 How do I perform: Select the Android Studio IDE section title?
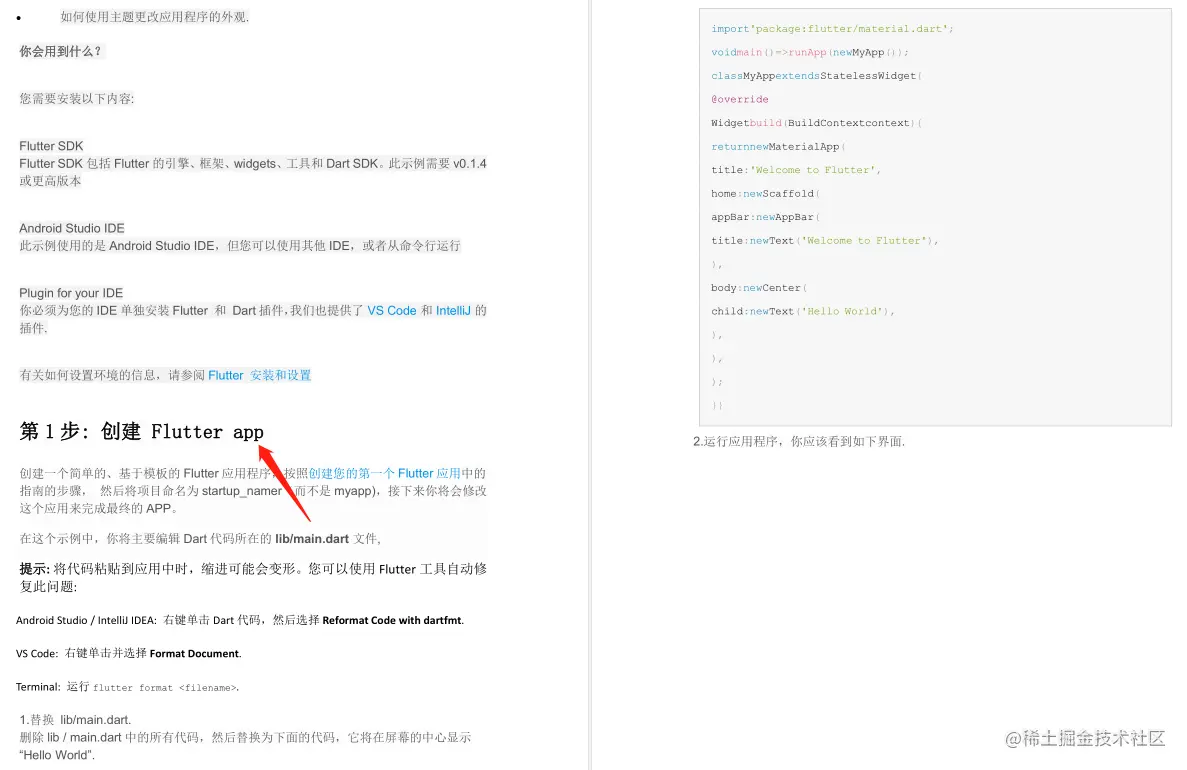coord(72,228)
